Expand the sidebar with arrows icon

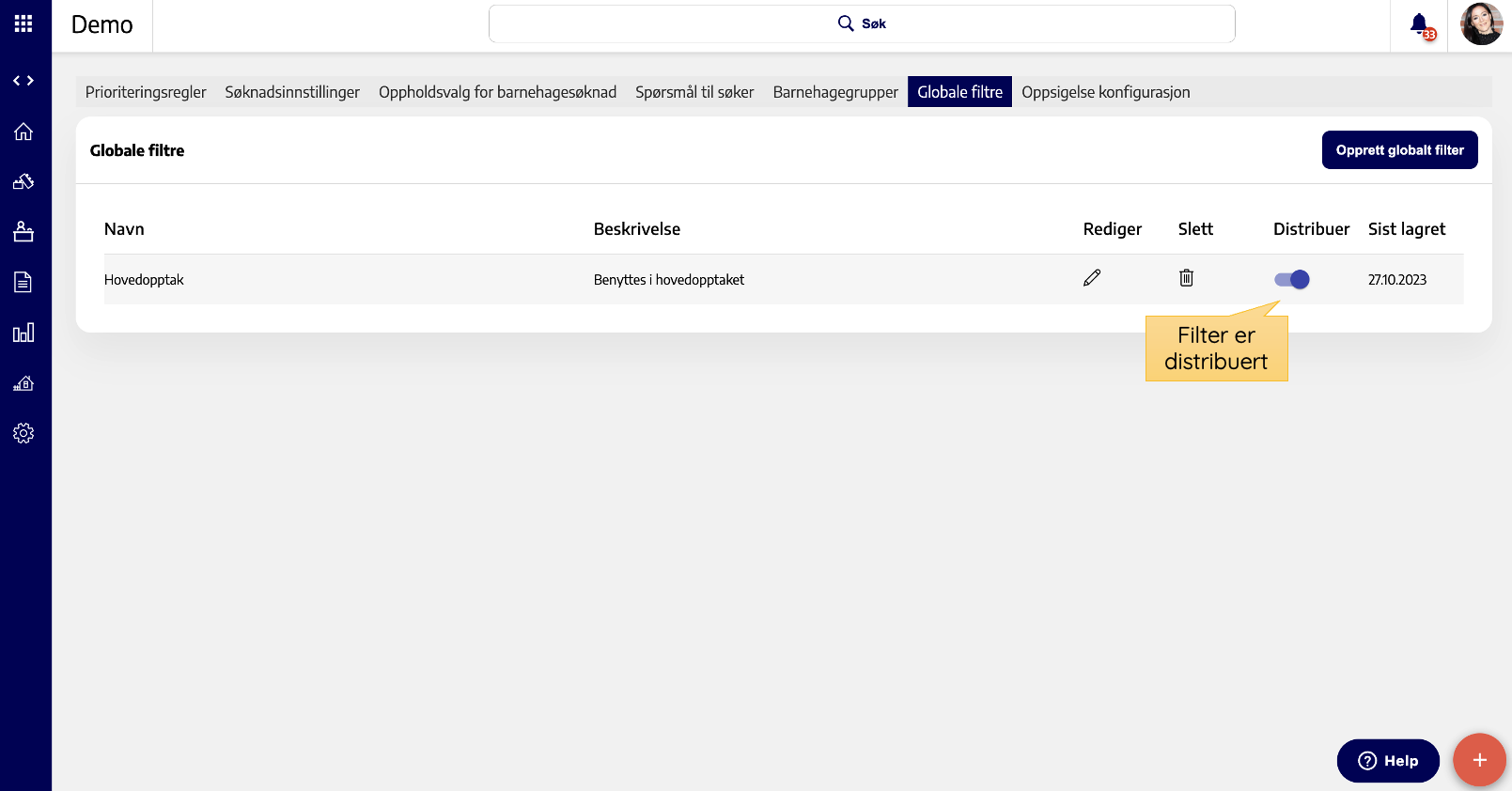23,81
